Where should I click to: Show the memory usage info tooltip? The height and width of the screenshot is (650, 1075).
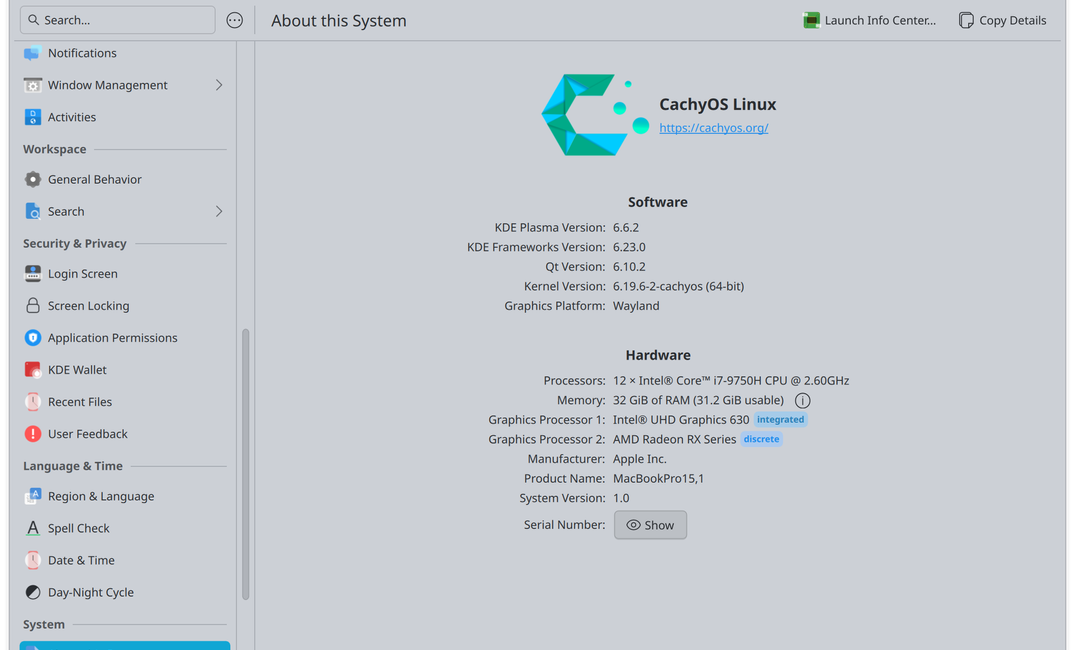pyautogui.click(x=802, y=399)
